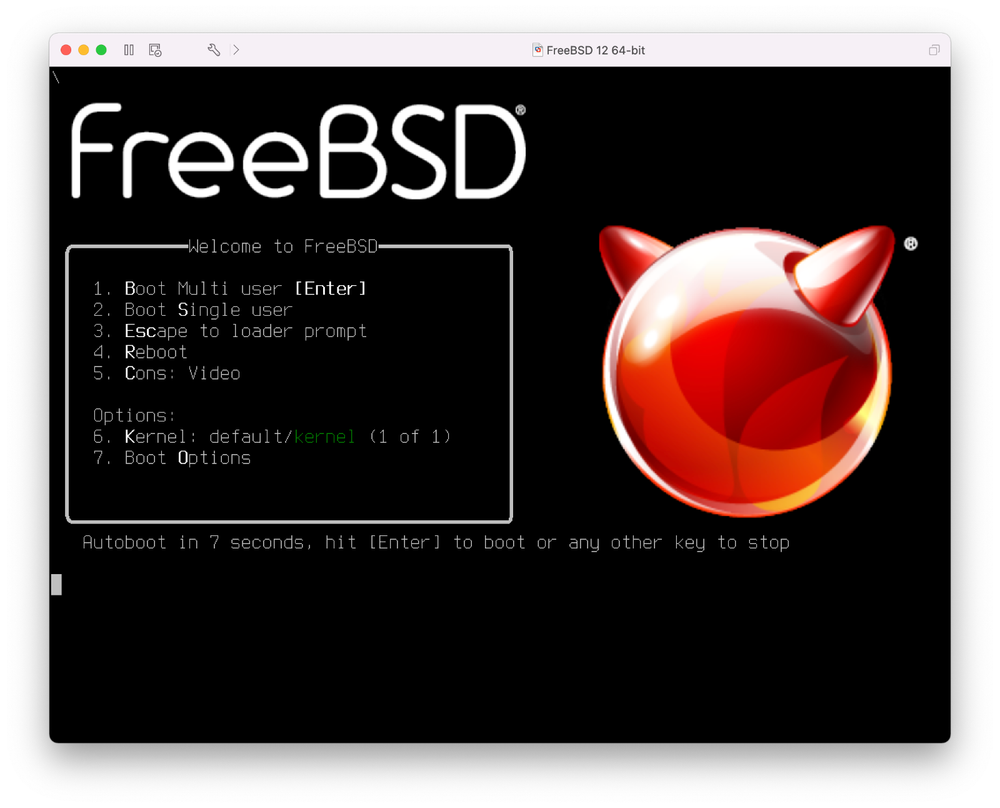Pause the virtual machine
This screenshot has width=1000, height=808.
128,49
